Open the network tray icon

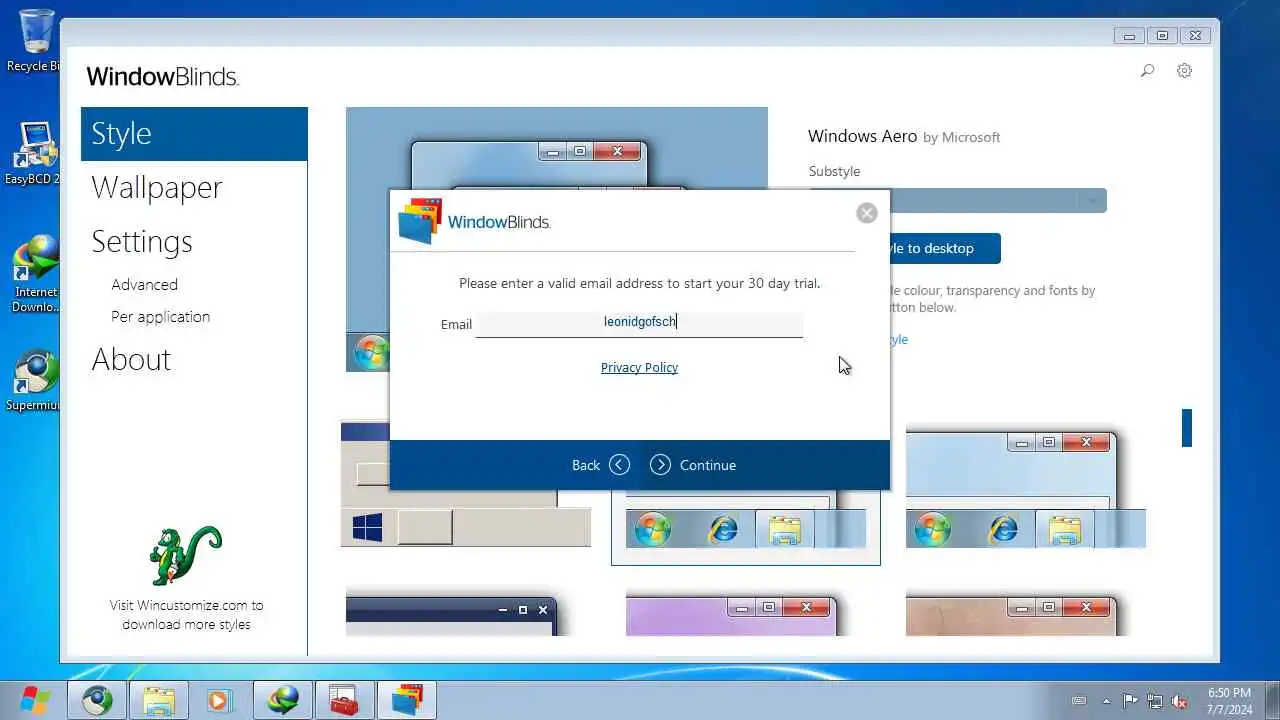1155,701
